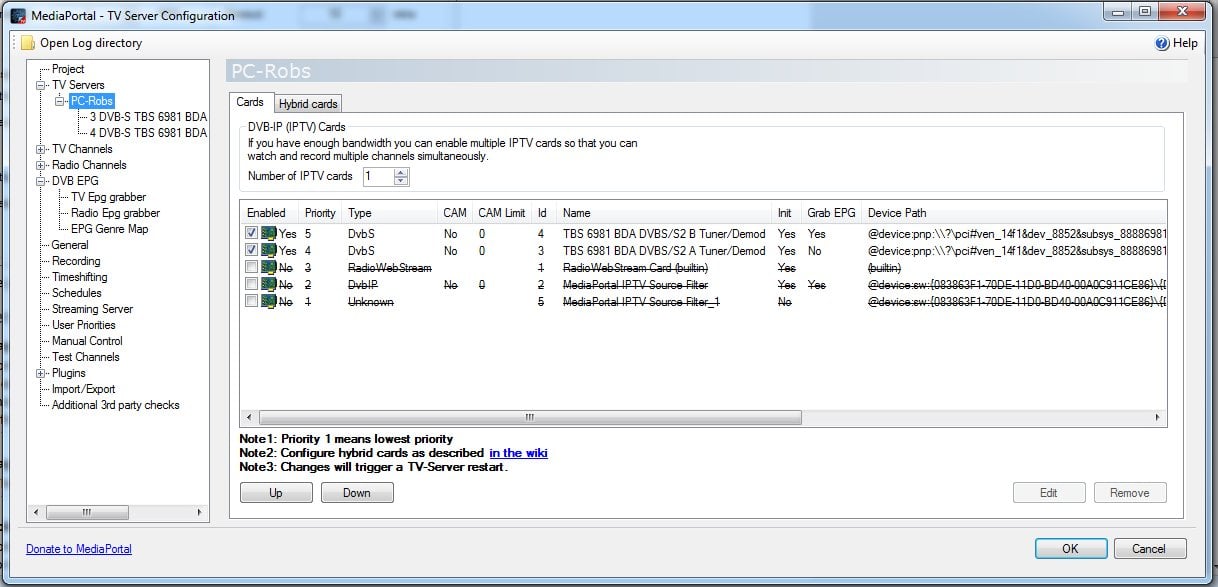The height and width of the screenshot is (587, 1218).
Task: Switch to the Cards tab
Action: click(250, 102)
